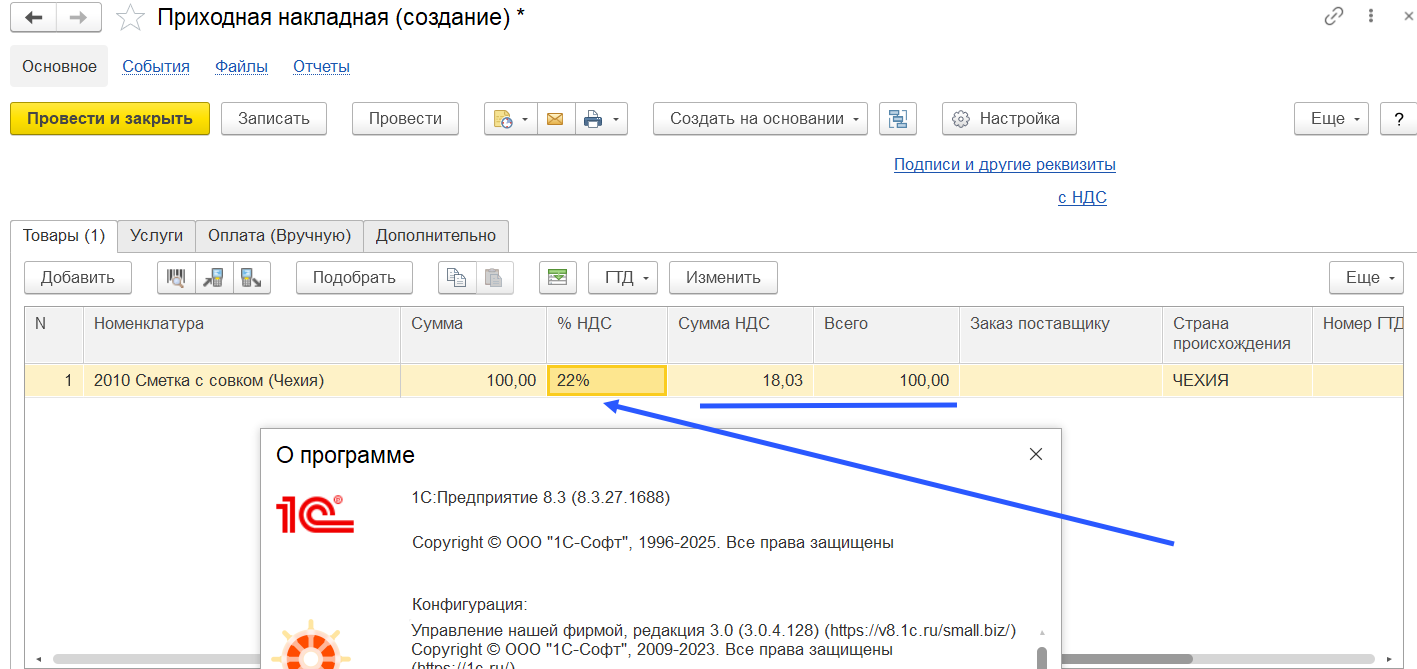Open the Отчеты section
Screen dimensions: 1417x669
click(321, 67)
